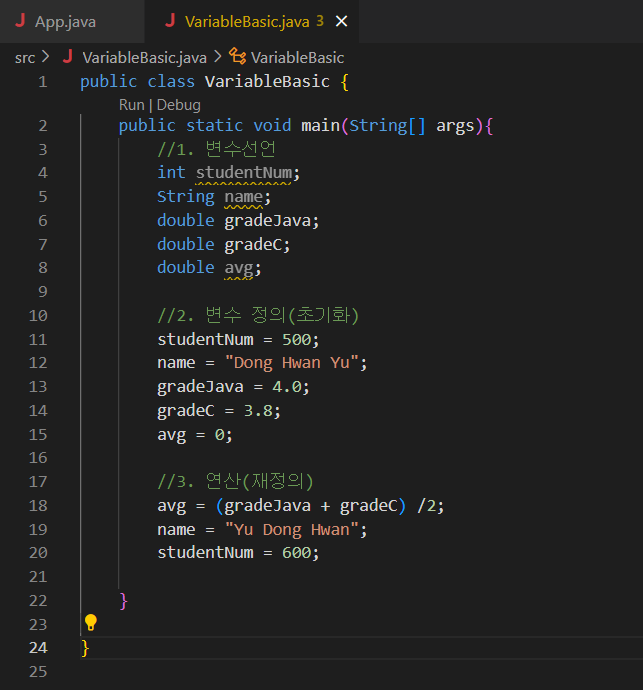
Task: Click 'gradeJava' declaration on line 6
Action: (268, 220)
